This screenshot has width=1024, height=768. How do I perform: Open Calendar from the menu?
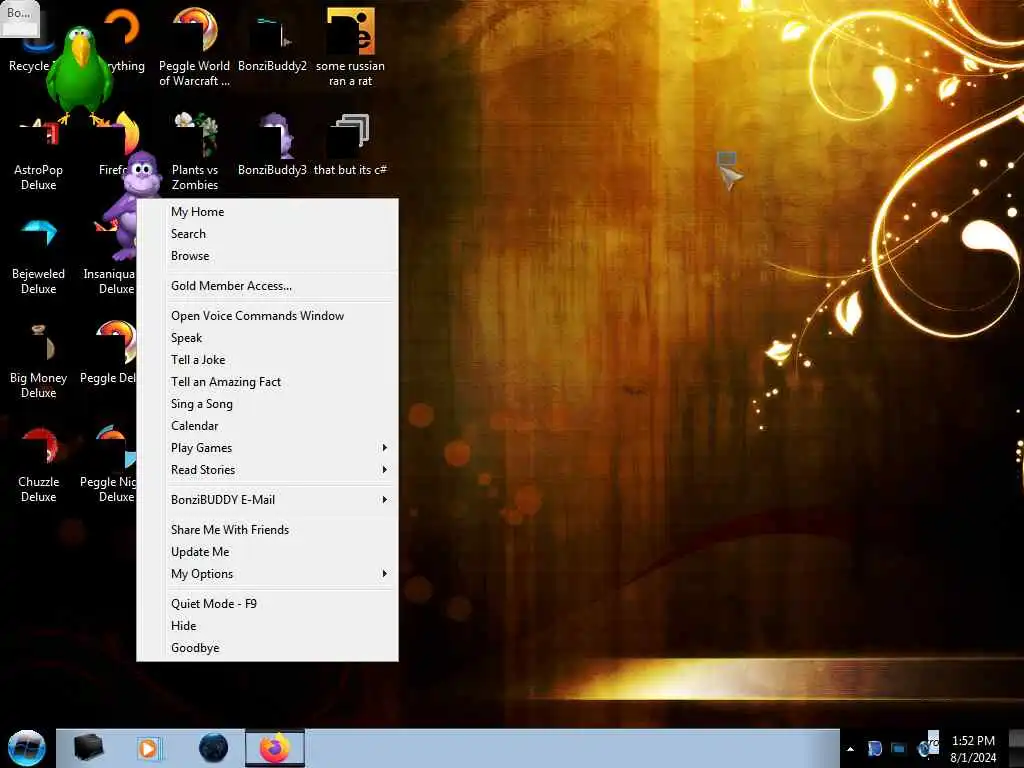pos(267,426)
